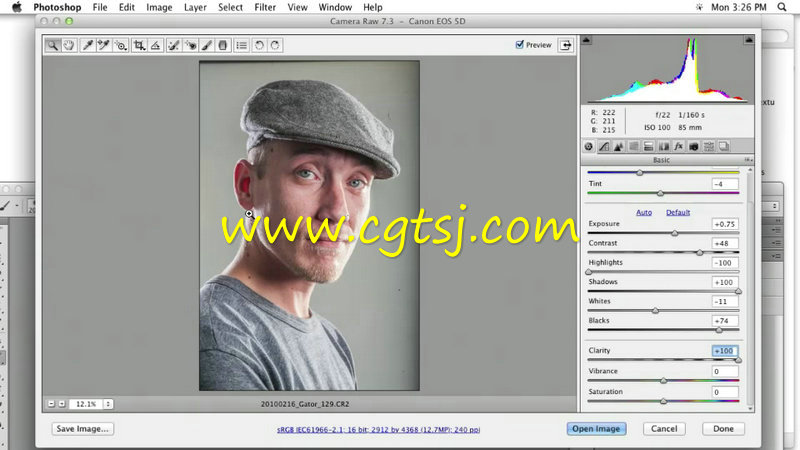
Task: Click the Save Image... button
Action: tap(82, 429)
